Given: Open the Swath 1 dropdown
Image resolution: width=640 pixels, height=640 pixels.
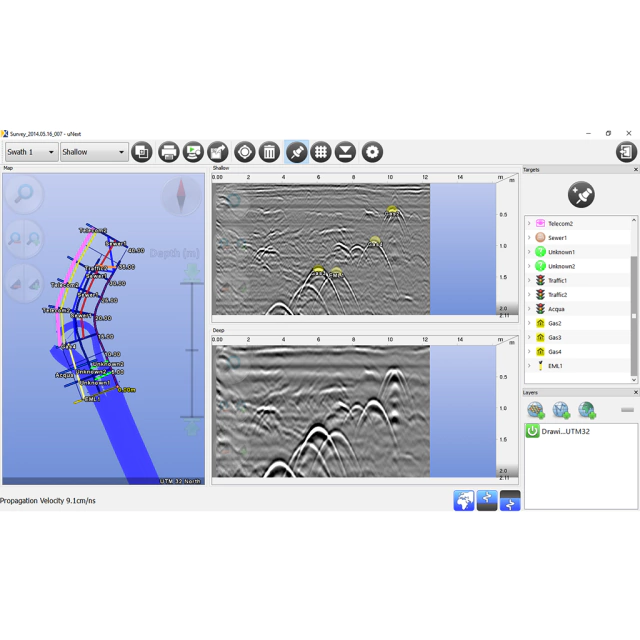Looking at the screenshot, I should coord(31,152).
